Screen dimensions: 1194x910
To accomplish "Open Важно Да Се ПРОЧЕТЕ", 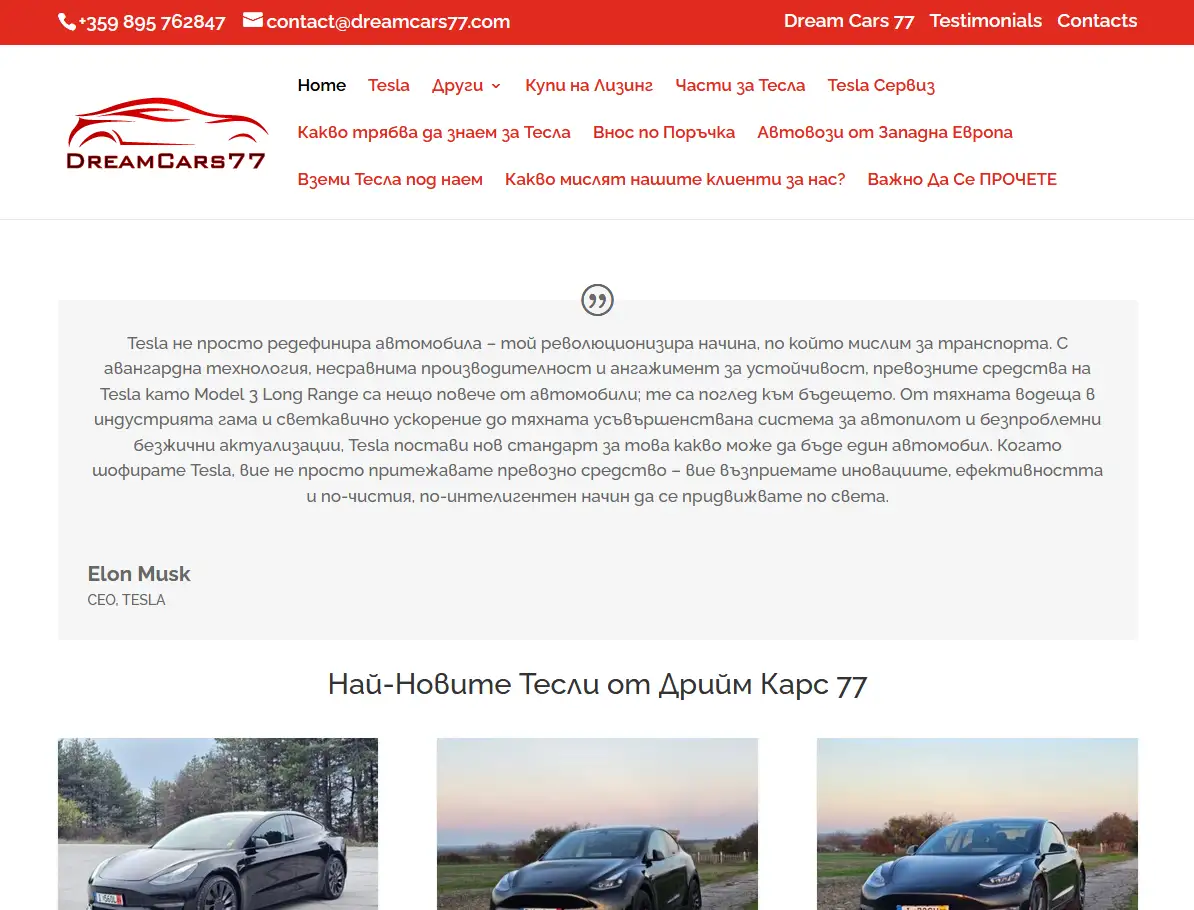I will [x=962, y=179].
